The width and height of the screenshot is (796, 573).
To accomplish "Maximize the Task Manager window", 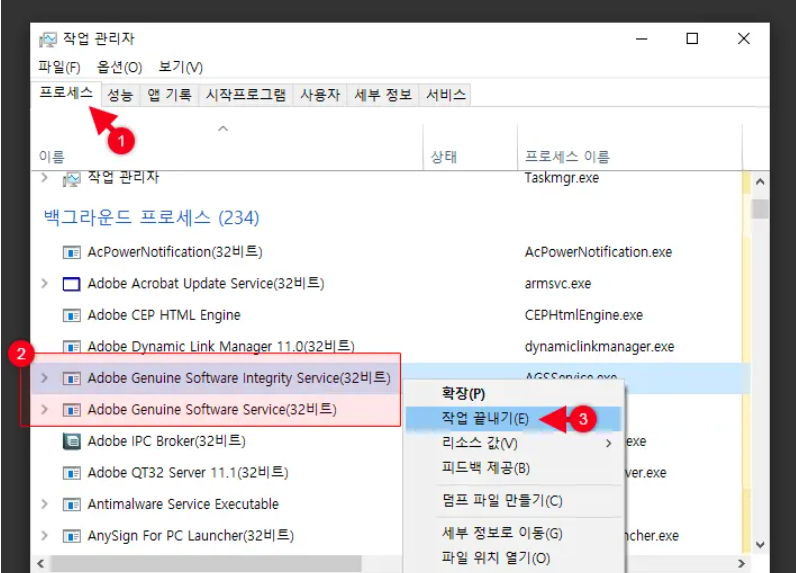I will pyautogui.click(x=692, y=39).
